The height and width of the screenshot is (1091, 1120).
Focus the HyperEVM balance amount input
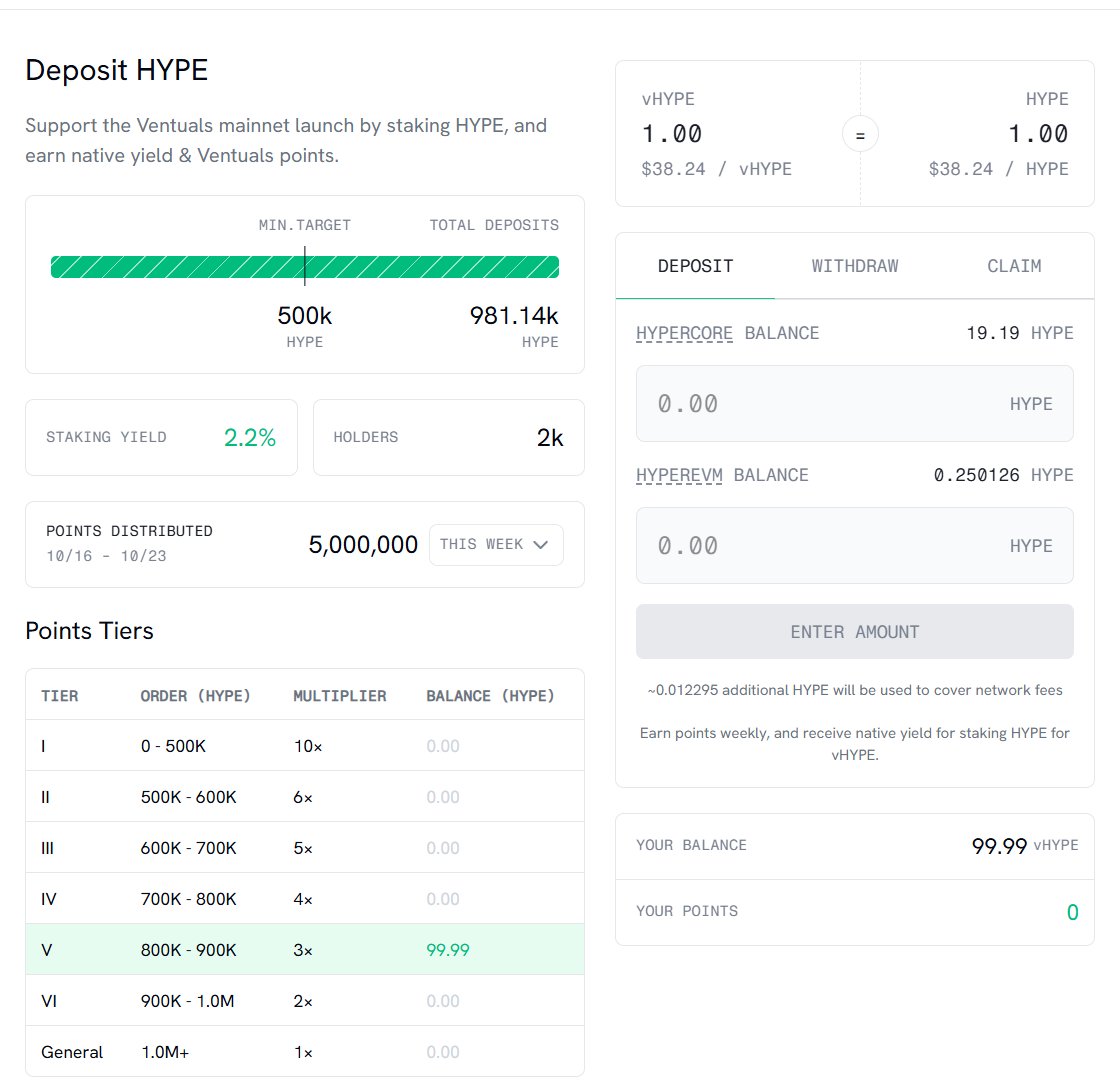[x=820, y=546]
